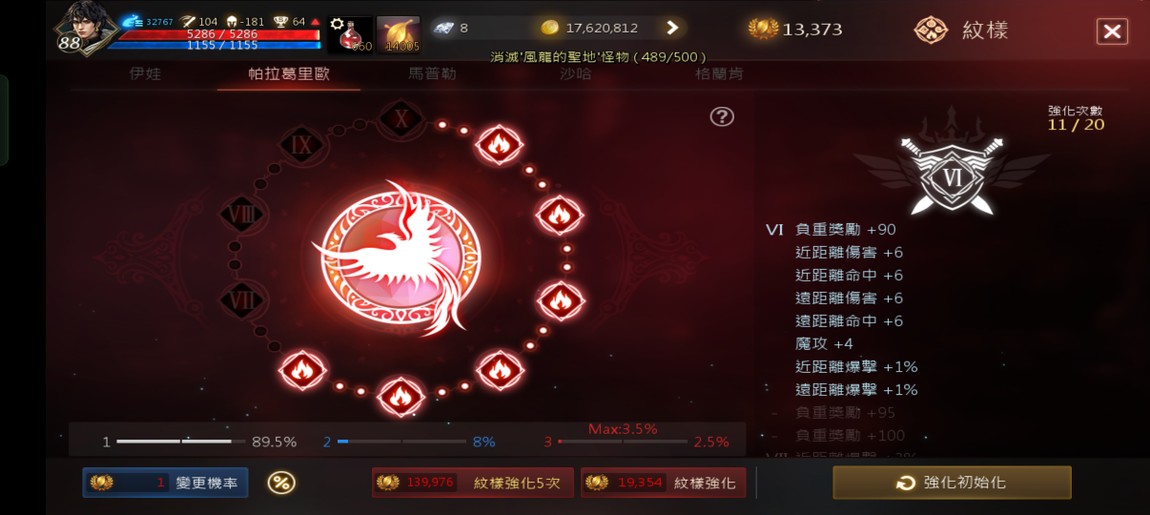
Task: Select the locked rune node VII
Action: click(x=242, y=301)
